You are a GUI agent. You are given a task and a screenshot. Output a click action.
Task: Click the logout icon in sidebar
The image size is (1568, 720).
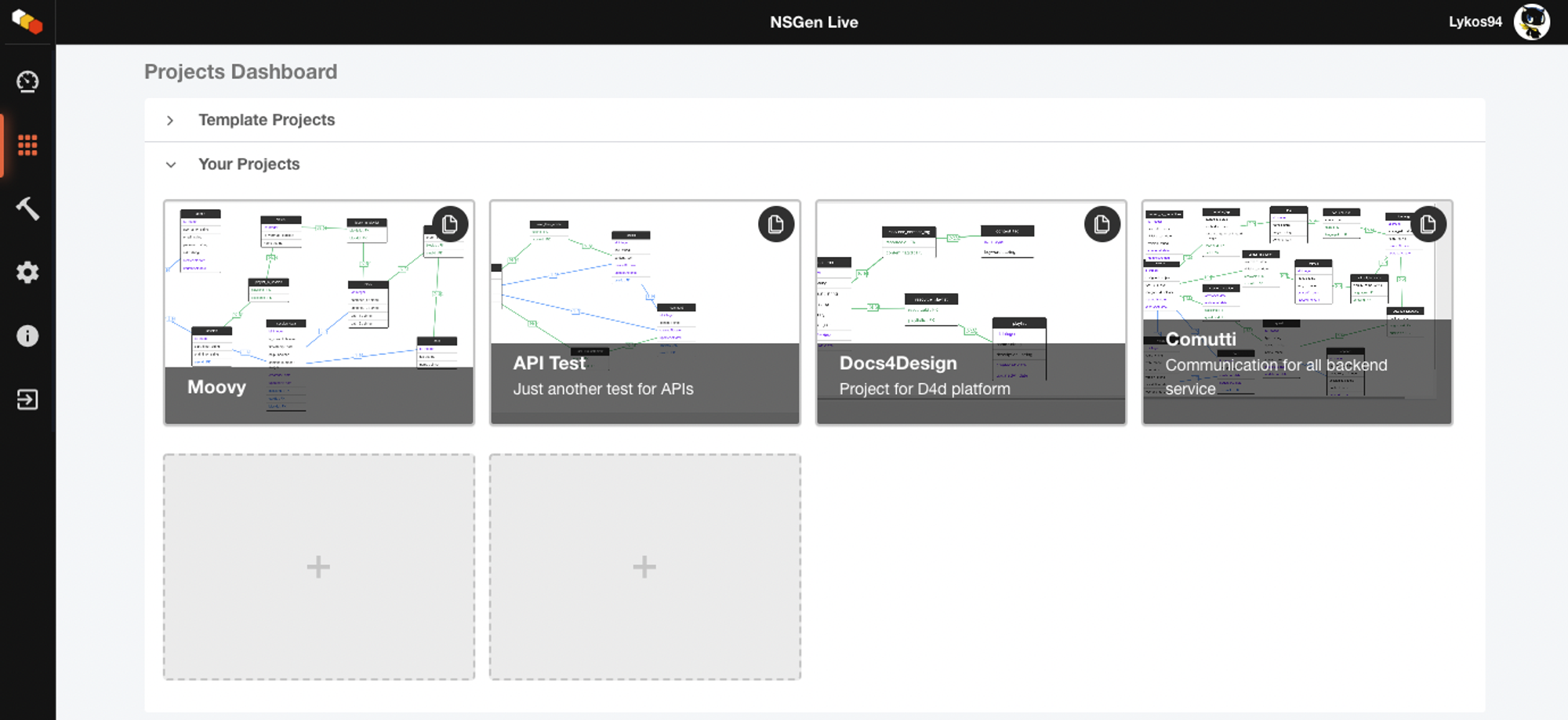tap(27, 400)
